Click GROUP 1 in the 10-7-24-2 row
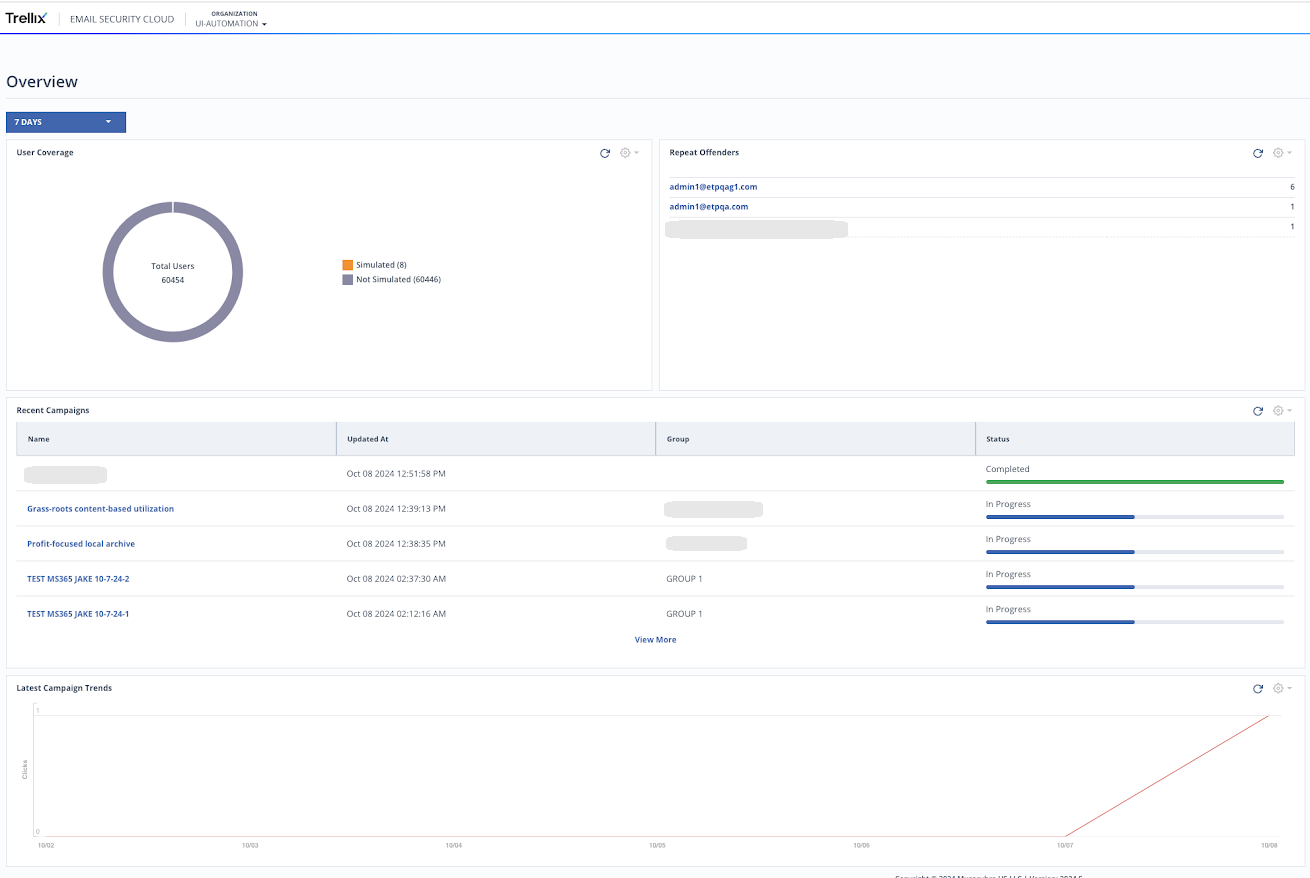This screenshot has width=1310, height=878. [x=684, y=579]
